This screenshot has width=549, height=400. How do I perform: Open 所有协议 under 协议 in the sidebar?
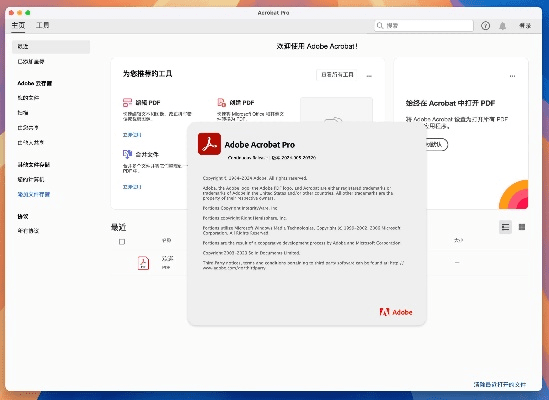28,231
